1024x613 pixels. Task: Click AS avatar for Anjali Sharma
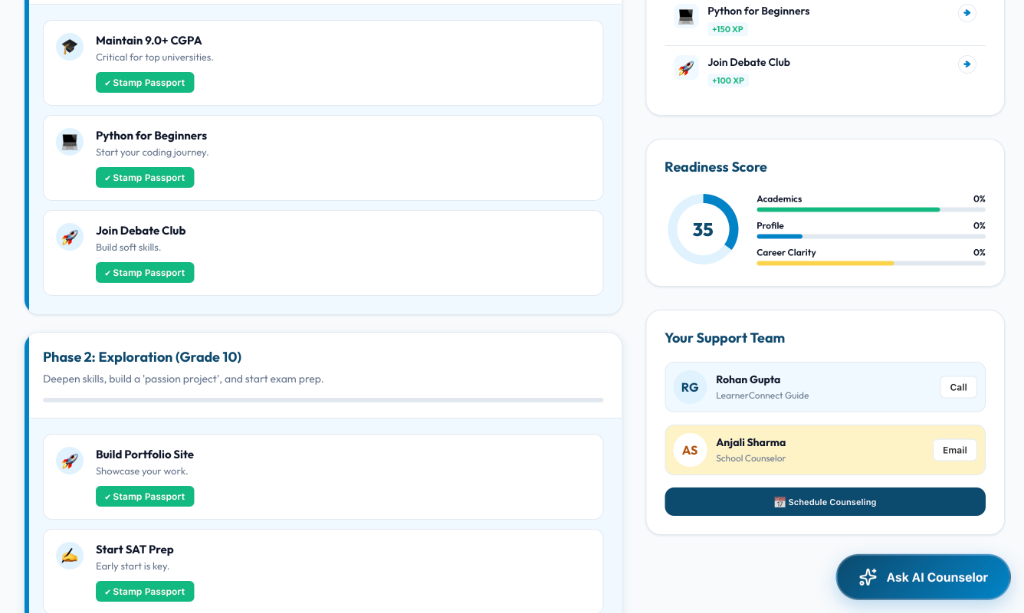click(x=690, y=450)
